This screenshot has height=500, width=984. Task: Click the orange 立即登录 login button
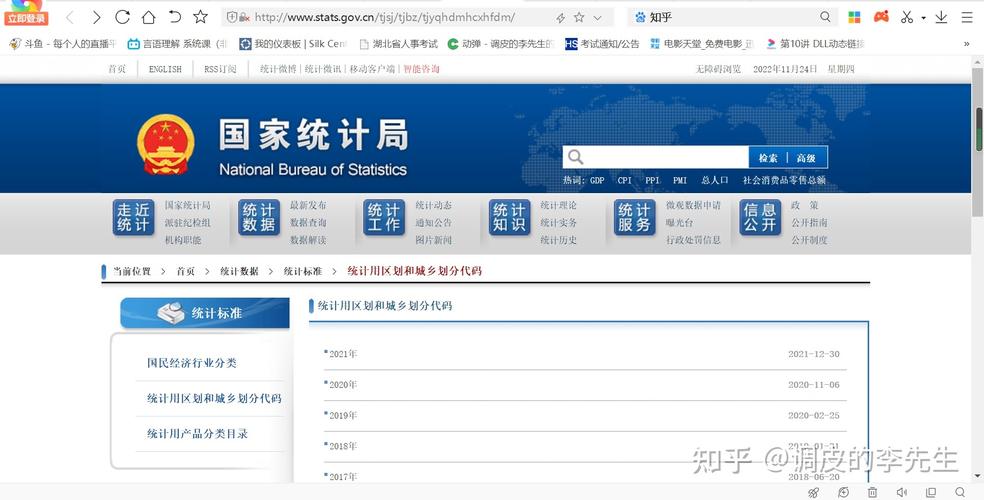pyautogui.click(x=26, y=18)
